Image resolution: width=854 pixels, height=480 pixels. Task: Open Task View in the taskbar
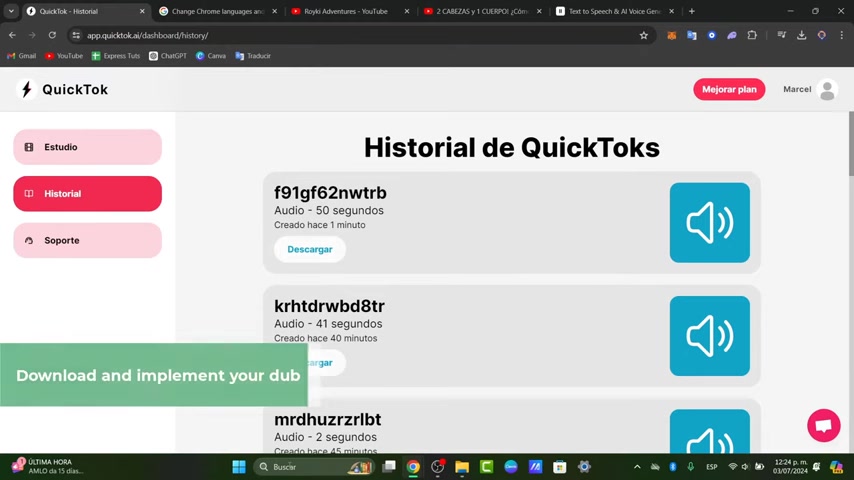(x=389, y=467)
